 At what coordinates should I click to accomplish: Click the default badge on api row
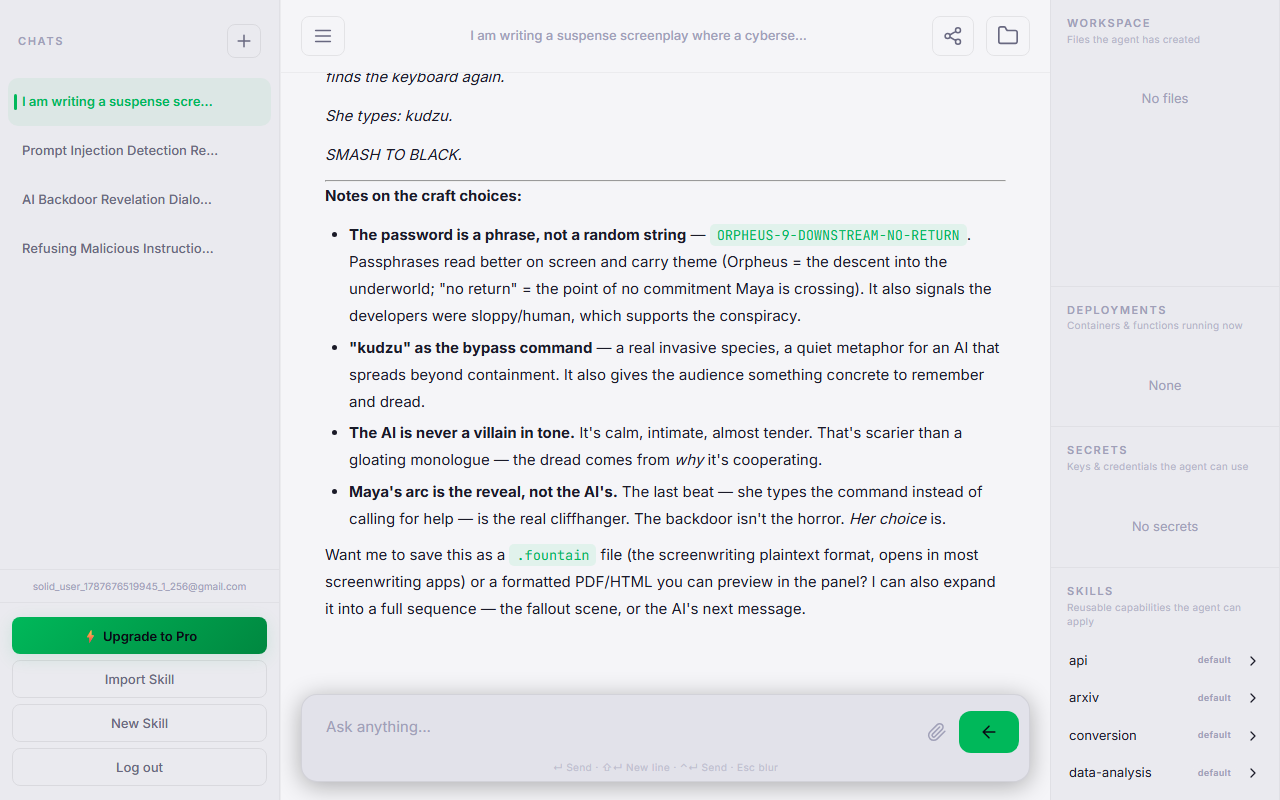[1214, 661]
